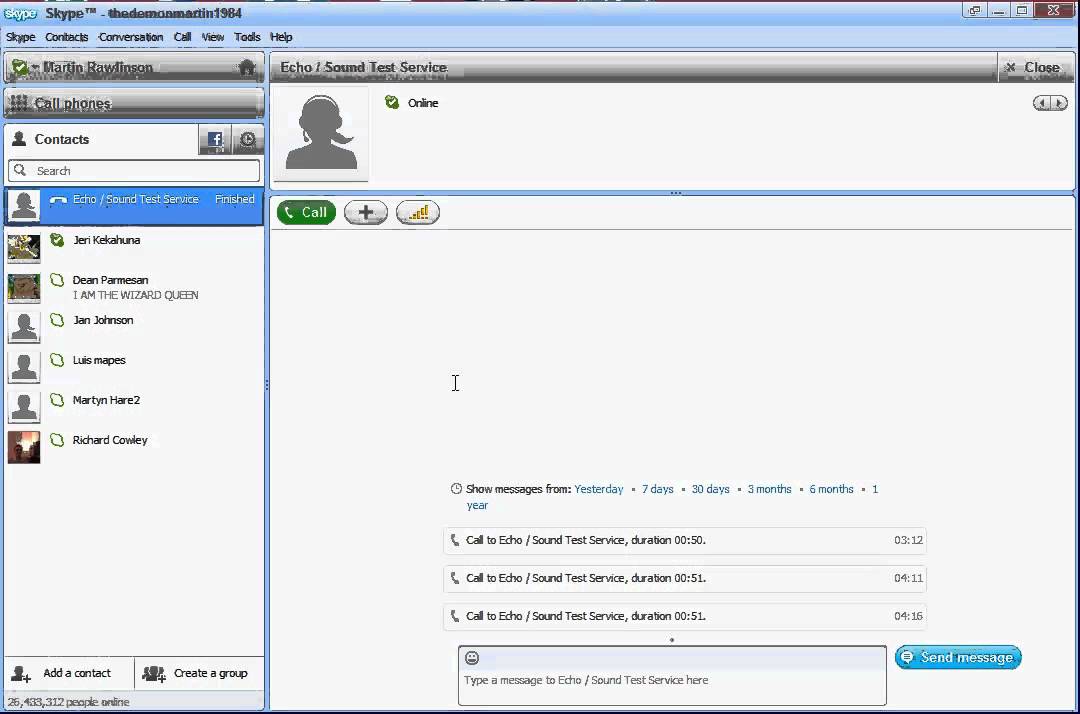Select contact Richard Cowley

click(134, 447)
